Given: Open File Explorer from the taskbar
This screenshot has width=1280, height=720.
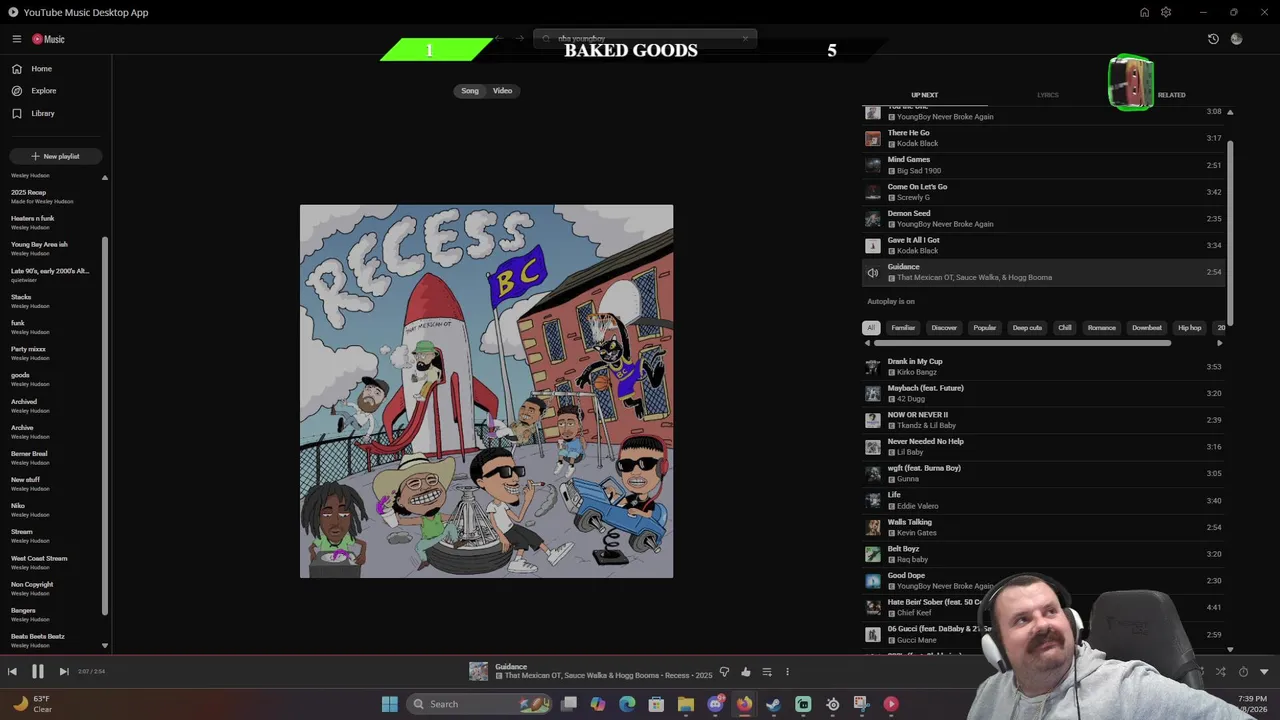Looking at the screenshot, I should (686, 704).
